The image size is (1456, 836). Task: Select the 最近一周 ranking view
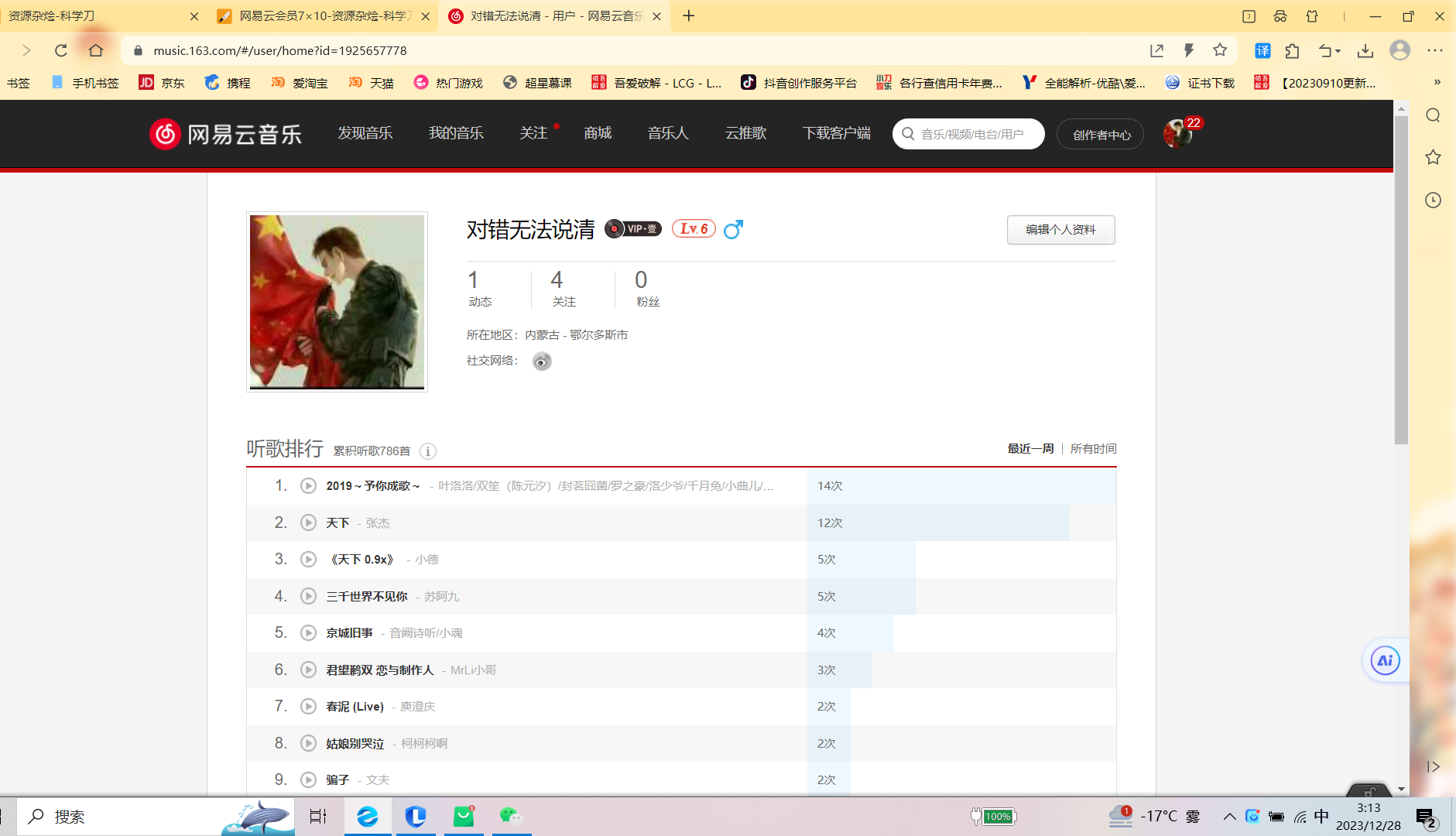tap(1030, 449)
